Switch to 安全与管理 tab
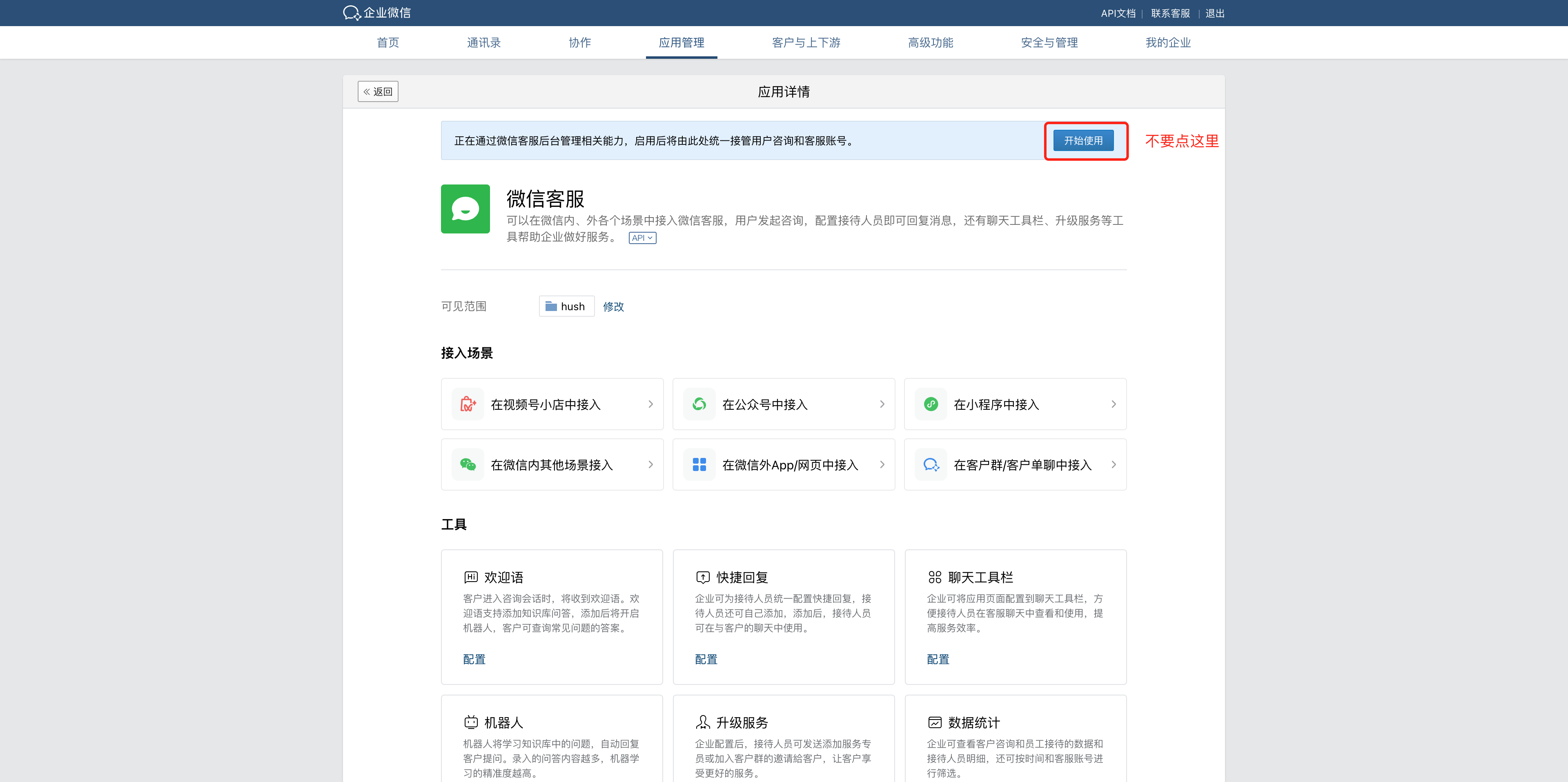 (1049, 42)
